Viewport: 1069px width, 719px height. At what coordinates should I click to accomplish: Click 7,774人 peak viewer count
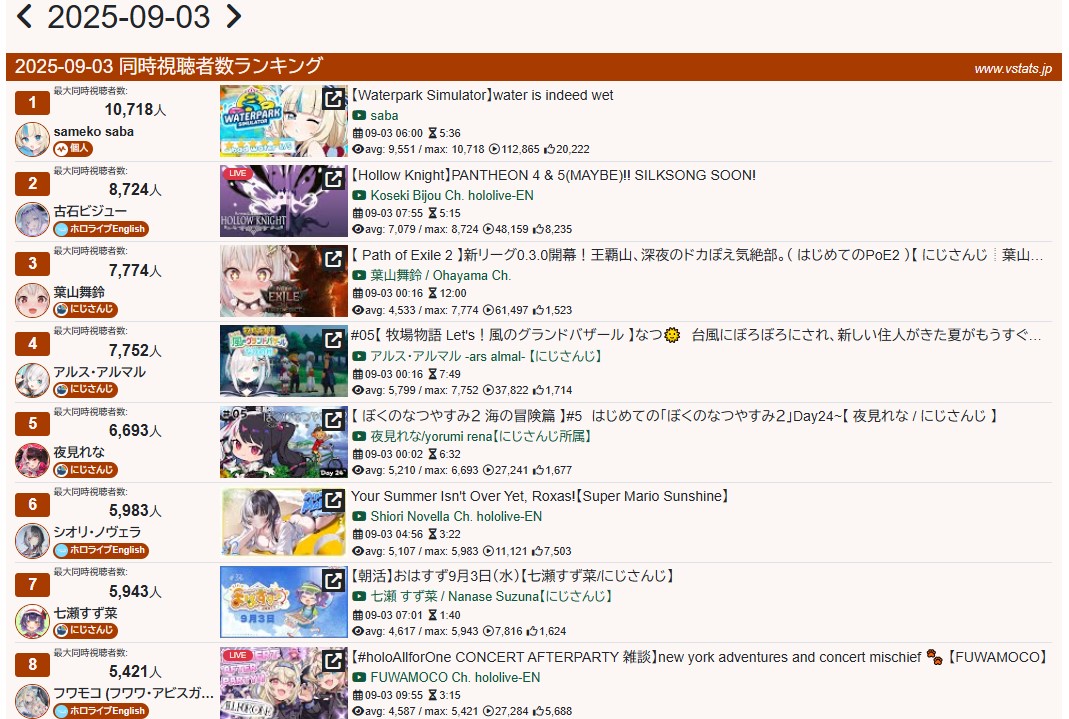pos(135,271)
